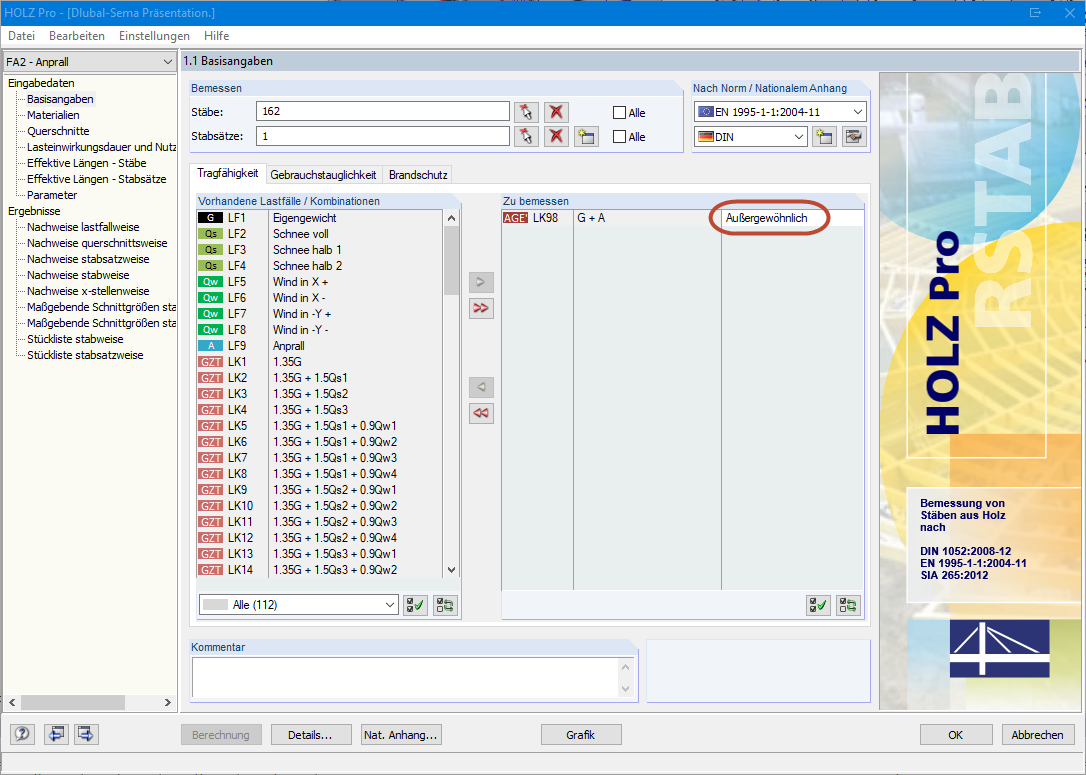Viewport: 1086px width, 775px height.
Task: Switch to the Gebrauchstauglichkeit tab
Action: click(323, 175)
